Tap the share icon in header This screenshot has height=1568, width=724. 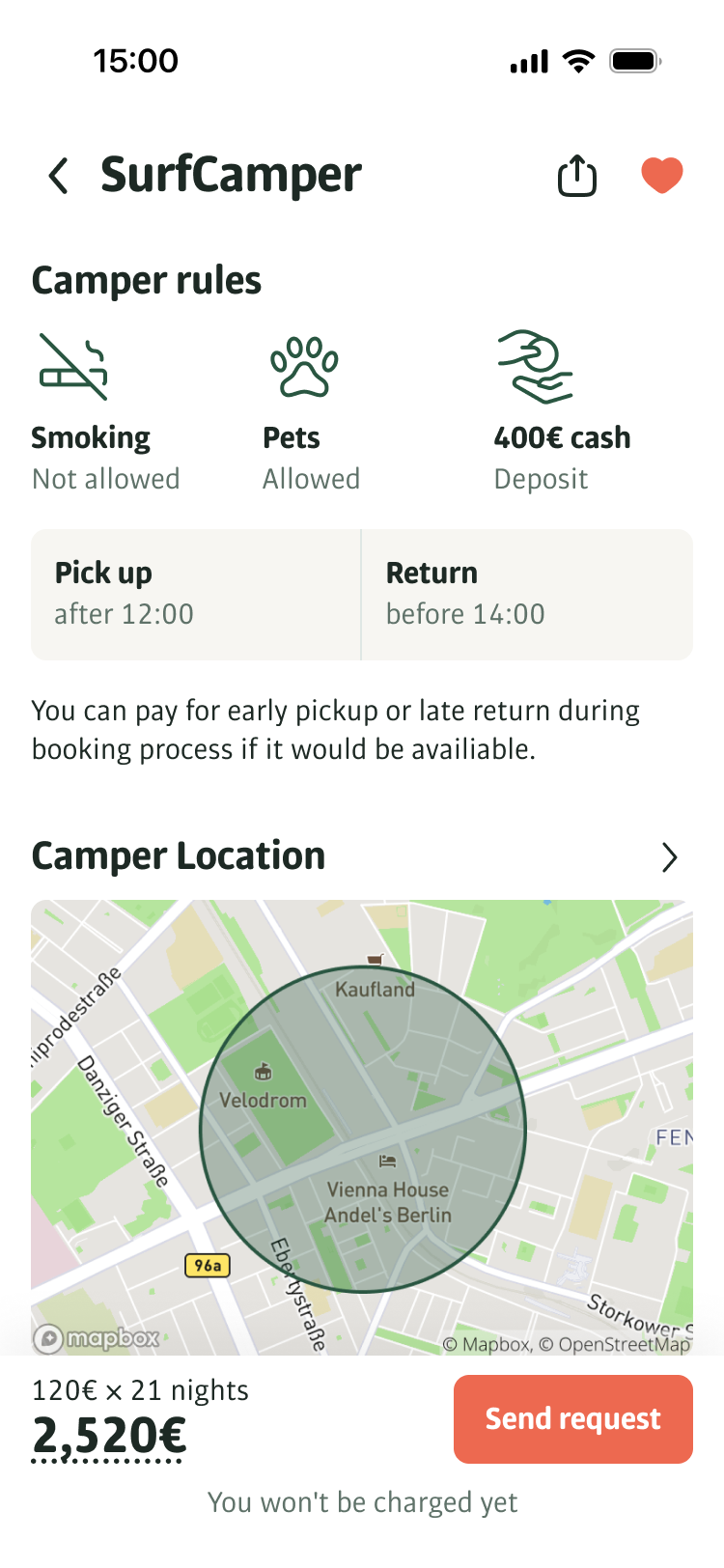576,177
